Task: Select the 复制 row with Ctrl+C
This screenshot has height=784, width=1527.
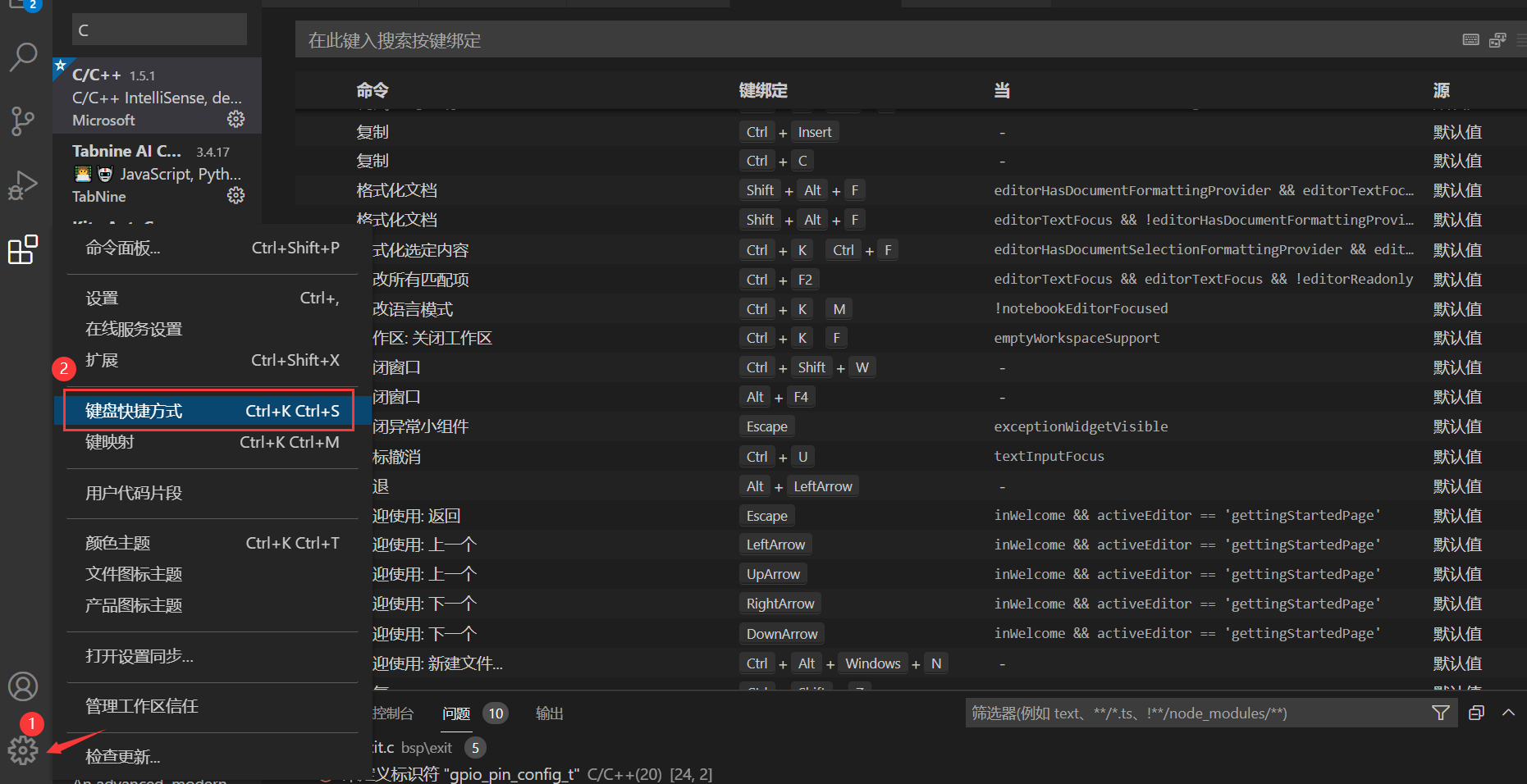Action: pos(911,161)
